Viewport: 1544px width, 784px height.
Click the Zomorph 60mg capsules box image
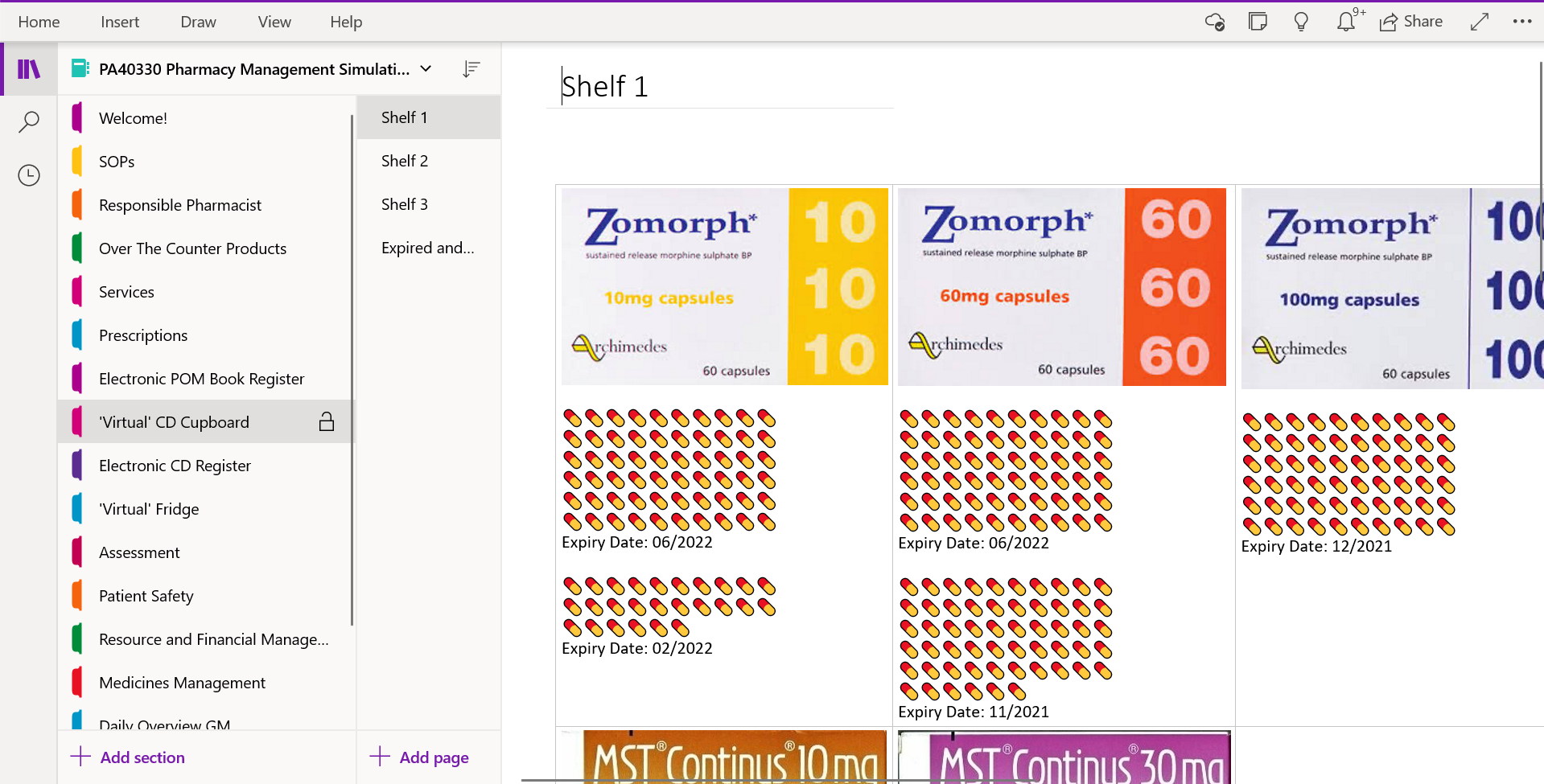(x=1062, y=286)
